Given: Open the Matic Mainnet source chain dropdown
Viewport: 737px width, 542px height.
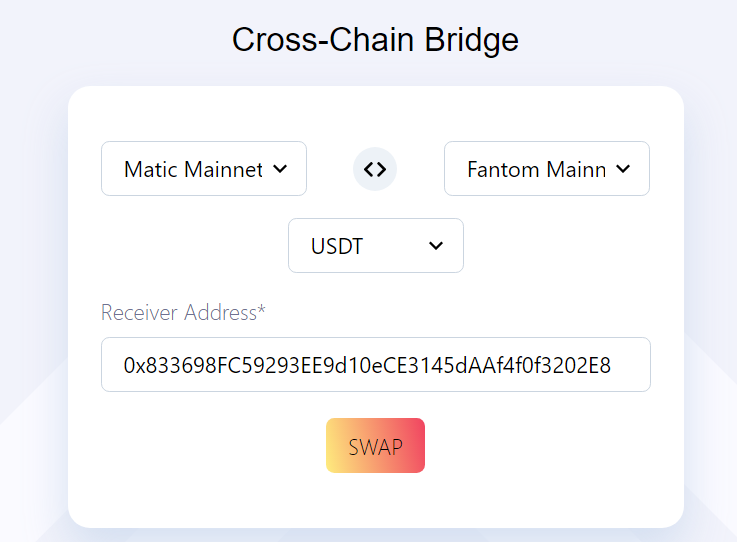Looking at the screenshot, I should pyautogui.click(x=204, y=169).
